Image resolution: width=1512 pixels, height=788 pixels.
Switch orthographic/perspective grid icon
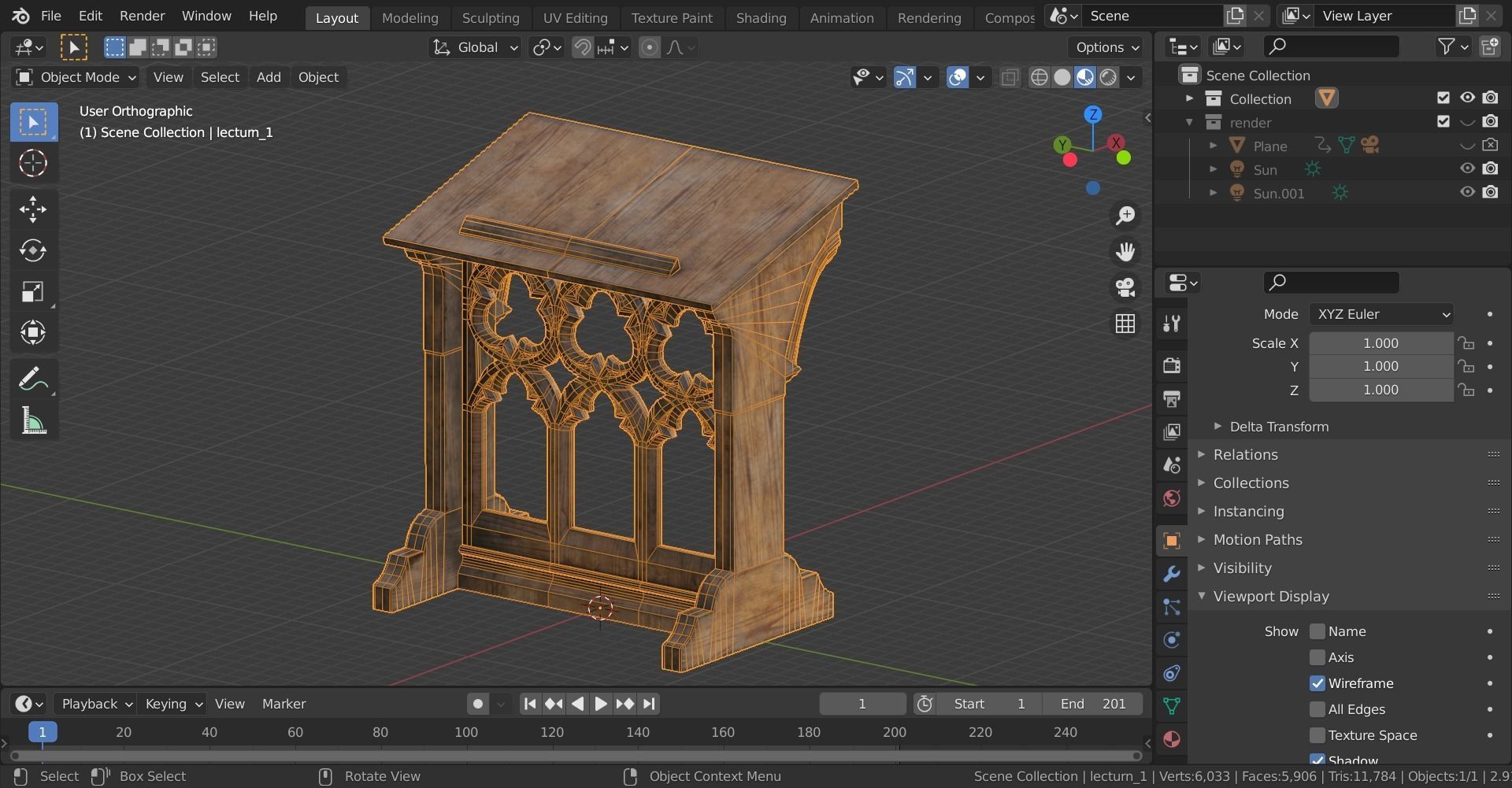1125,324
